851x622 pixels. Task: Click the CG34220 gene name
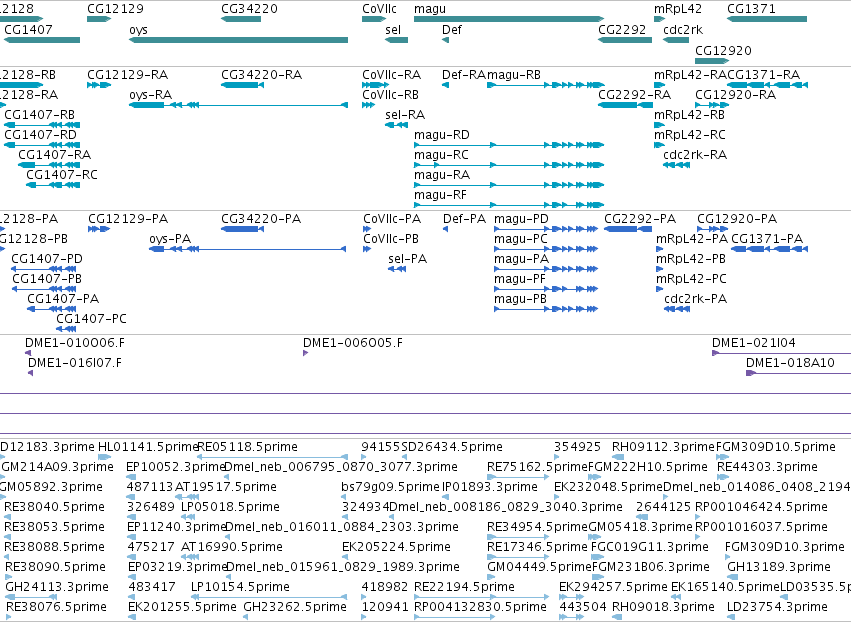point(249,9)
